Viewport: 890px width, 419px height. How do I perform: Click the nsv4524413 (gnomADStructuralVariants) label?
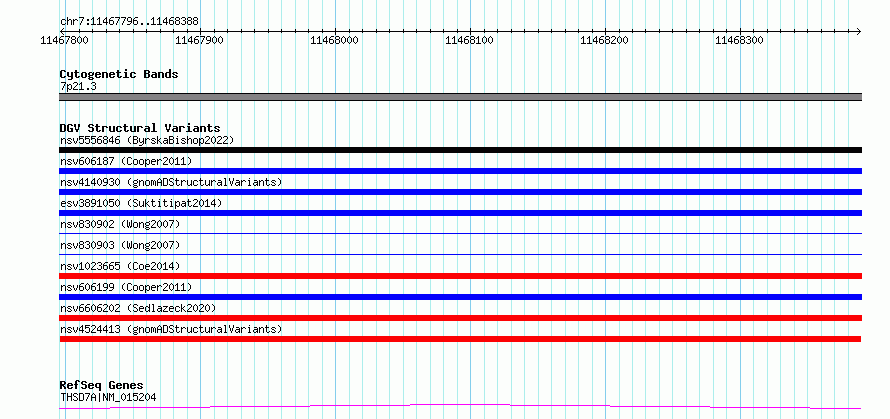[x=171, y=329]
